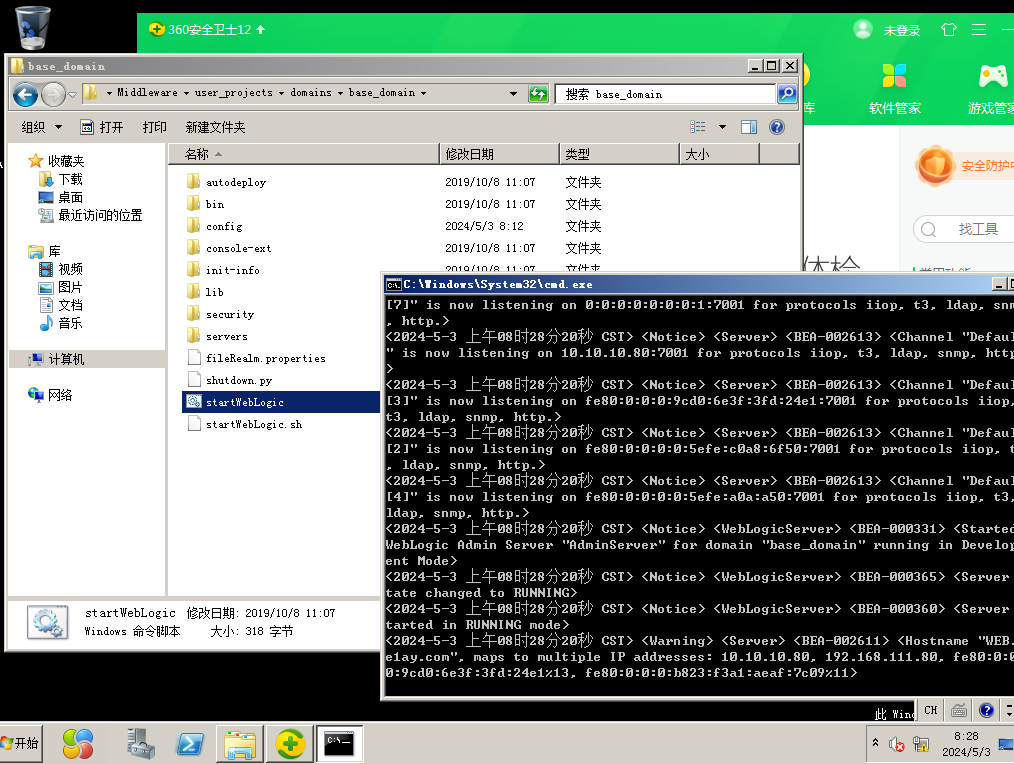Open the PowerShell taskbar icon
The width and height of the screenshot is (1014, 764).
190,744
